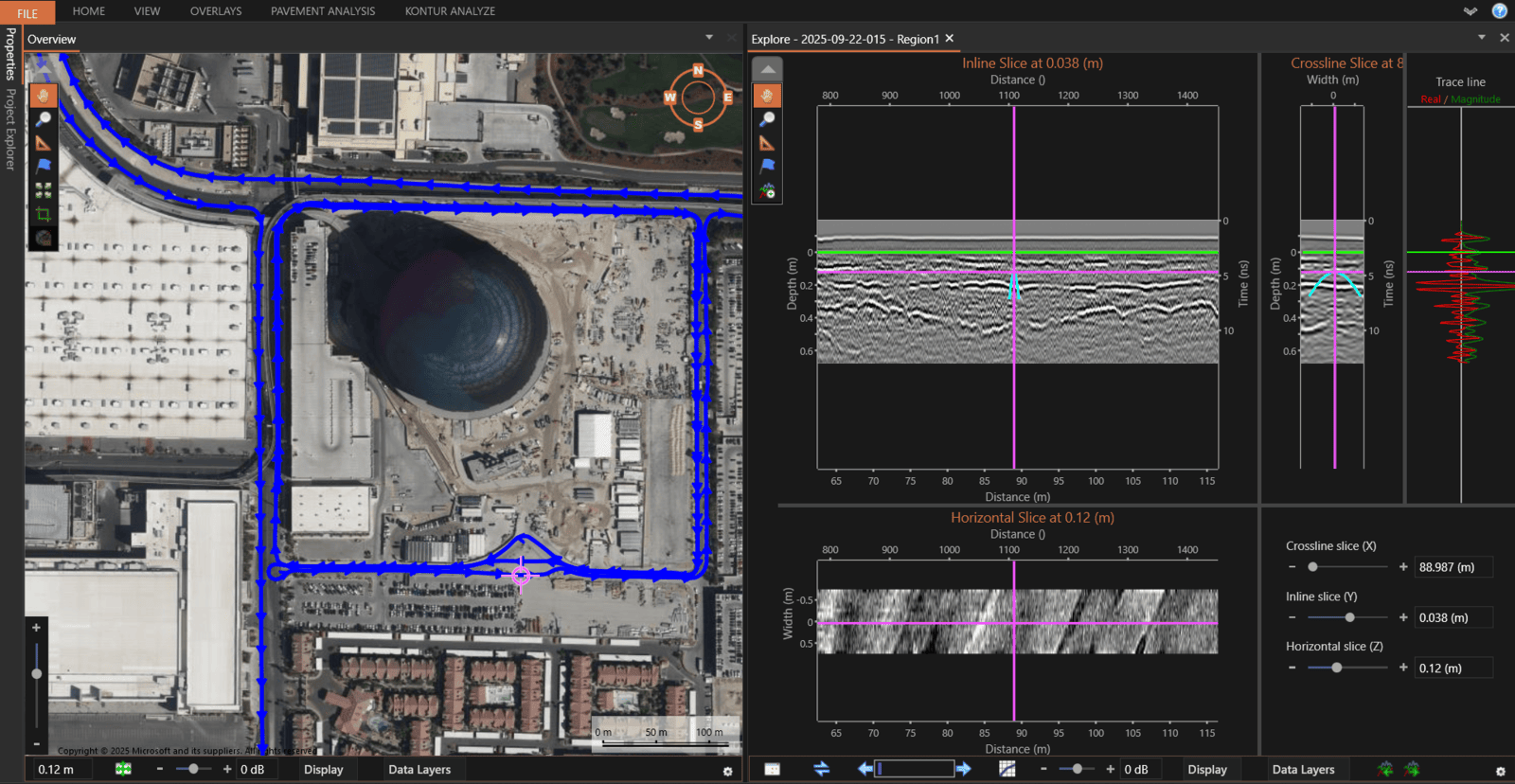The image size is (1515, 784).
Task: Pick the measure triangle tool in Overview
Action: tap(44, 143)
